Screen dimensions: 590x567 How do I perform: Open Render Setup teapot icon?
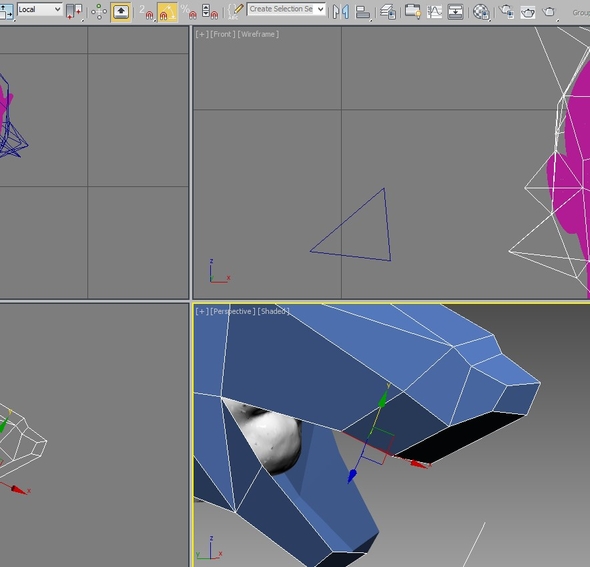point(506,12)
